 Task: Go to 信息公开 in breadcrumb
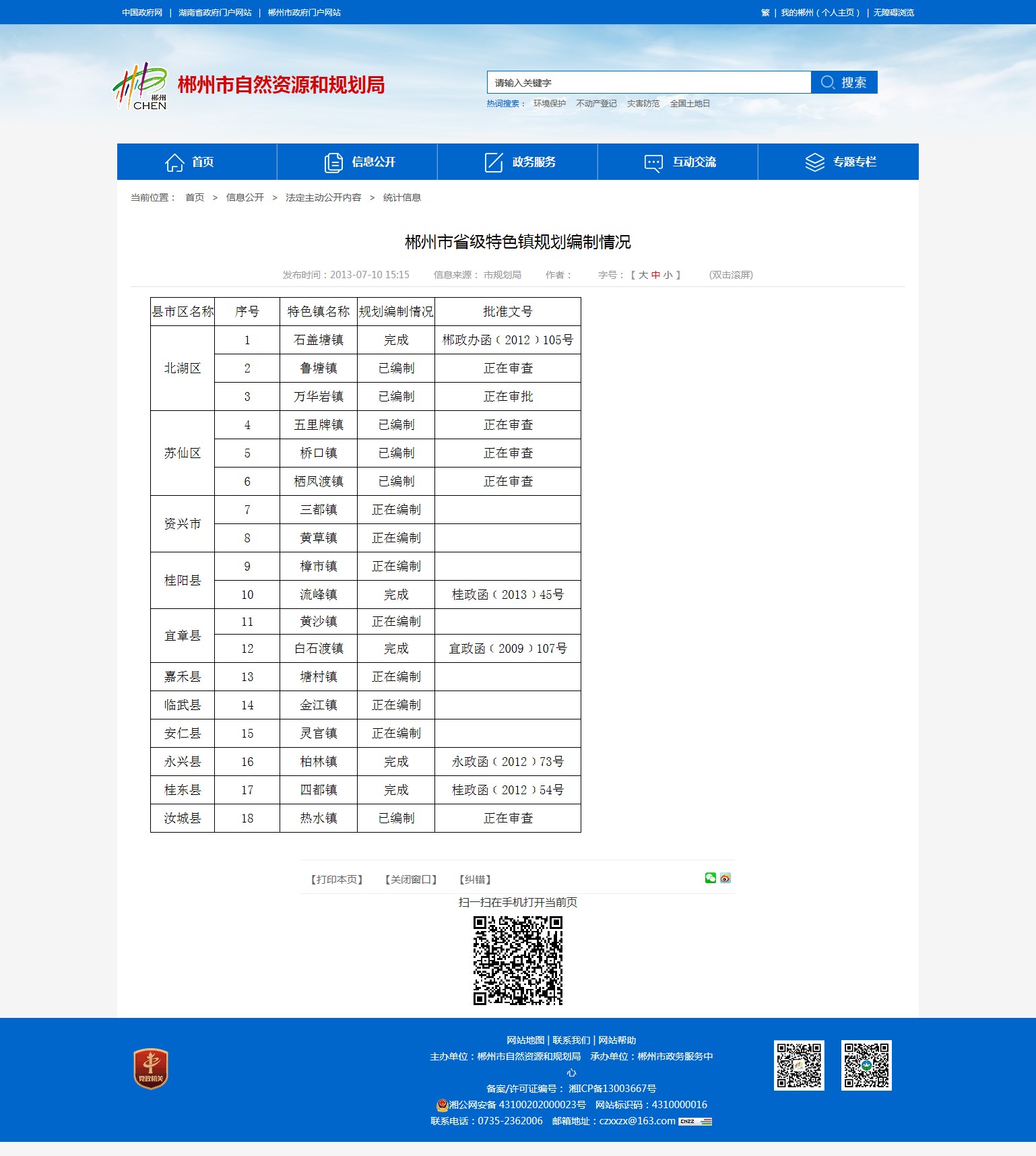pos(245,197)
